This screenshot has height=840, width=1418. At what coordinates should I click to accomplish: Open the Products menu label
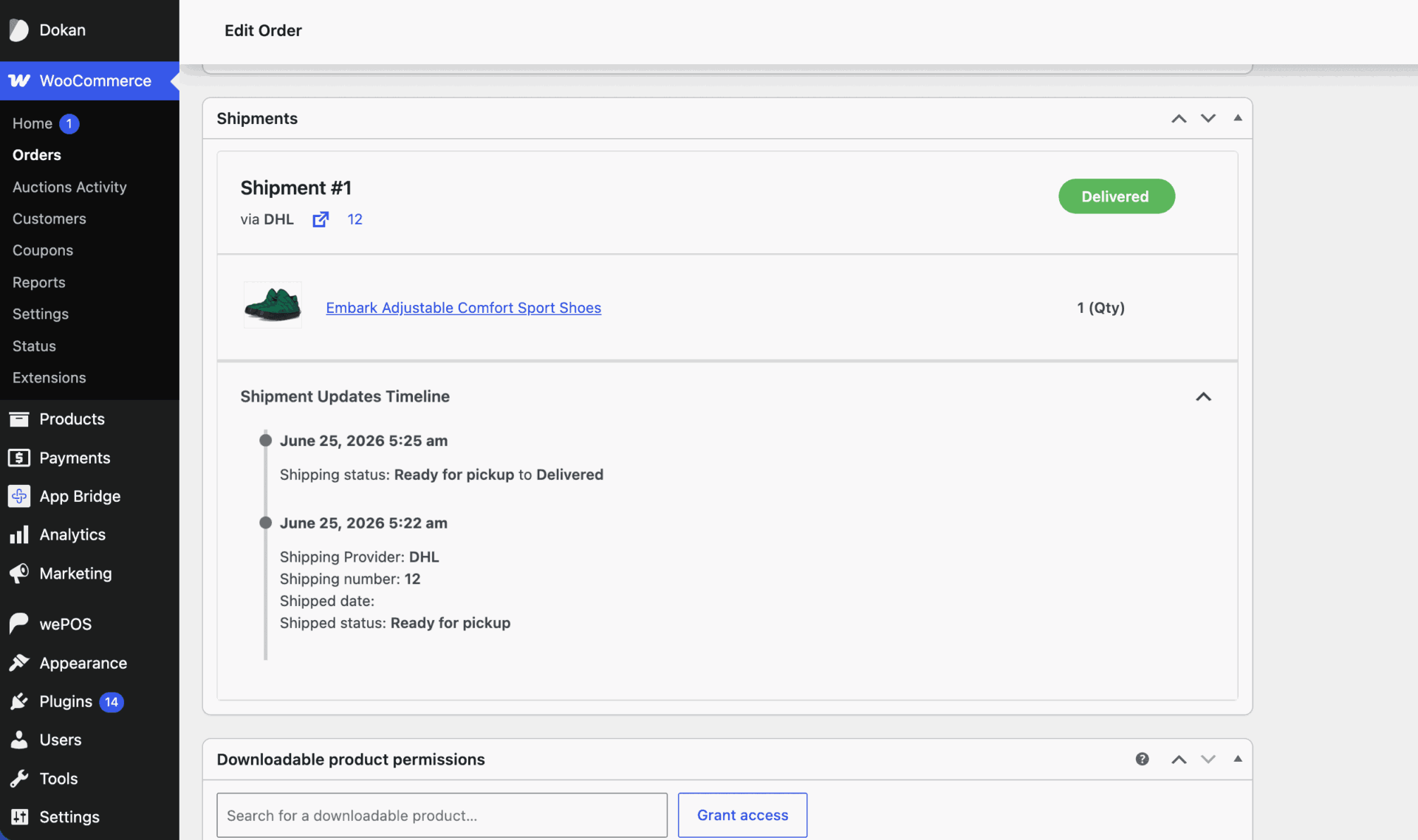(x=72, y=419)
